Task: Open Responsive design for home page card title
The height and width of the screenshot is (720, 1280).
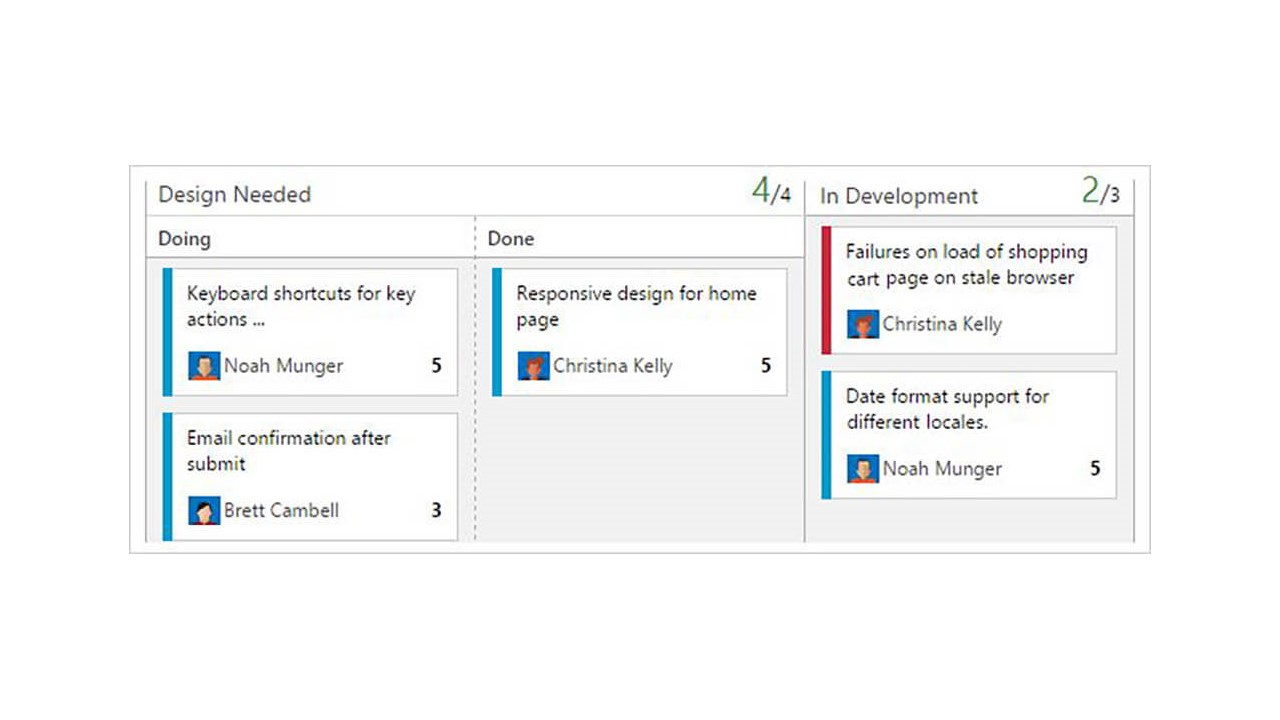Action: pos(636,306)
